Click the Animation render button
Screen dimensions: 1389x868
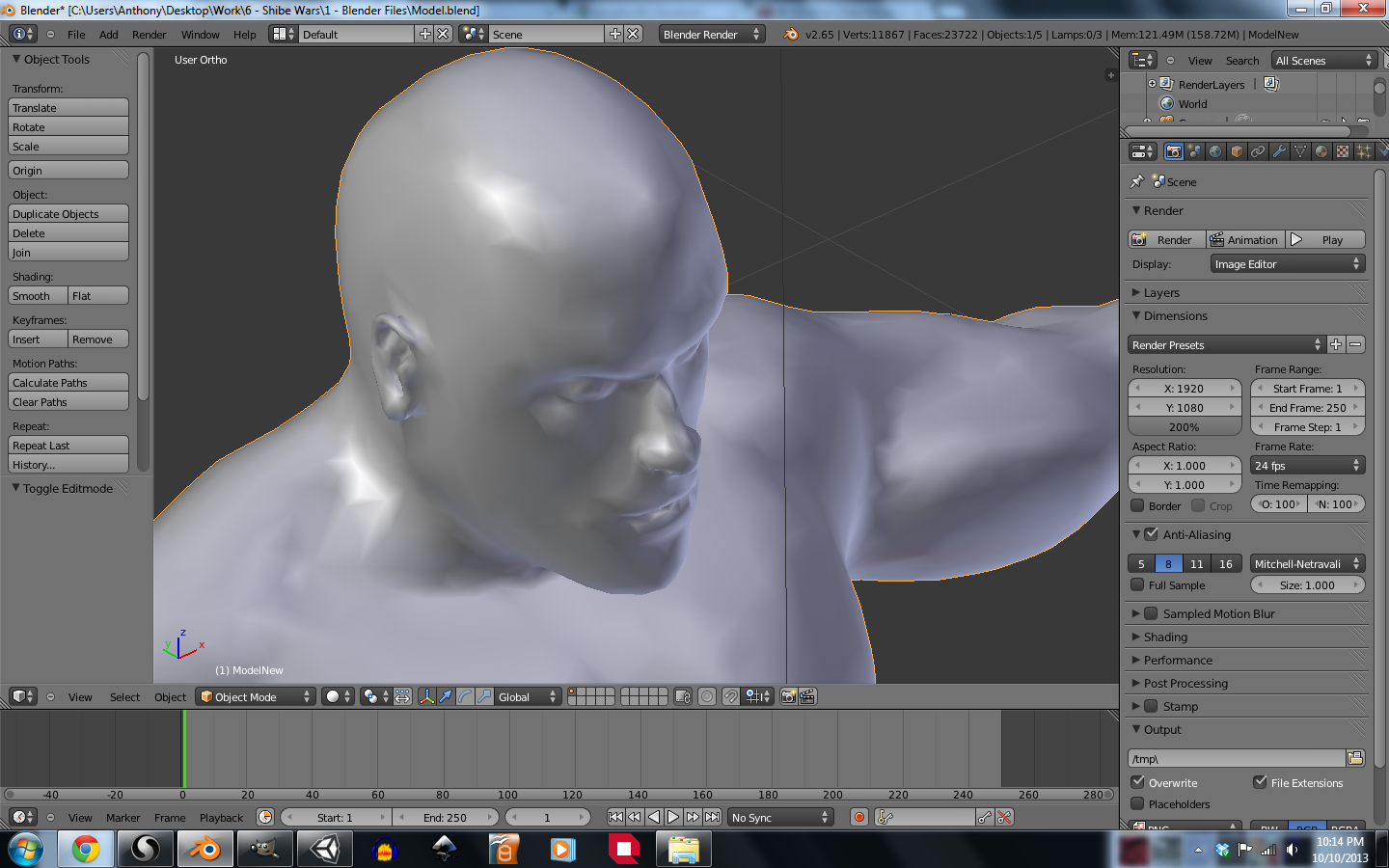pos(1246,239)
